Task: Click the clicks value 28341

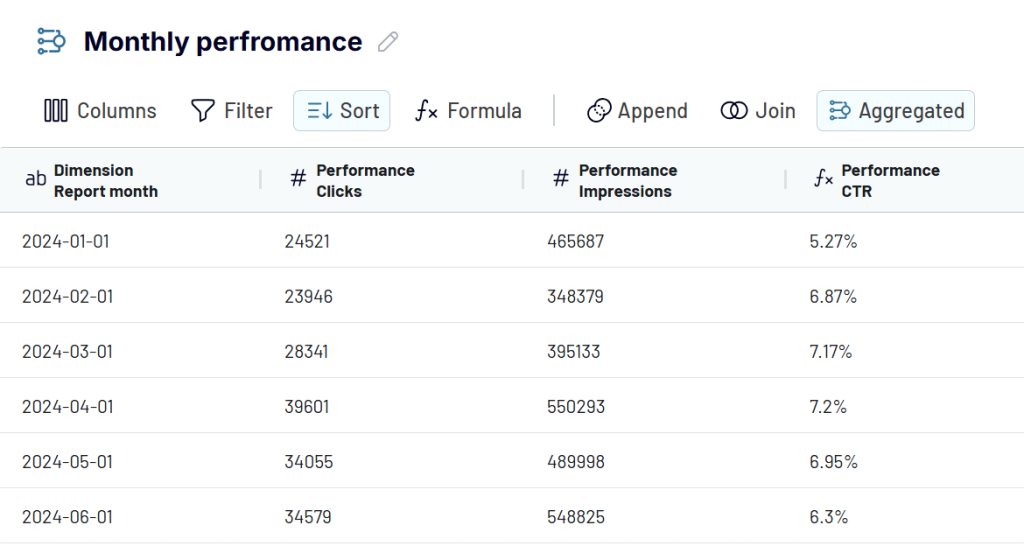Action: 306,352
